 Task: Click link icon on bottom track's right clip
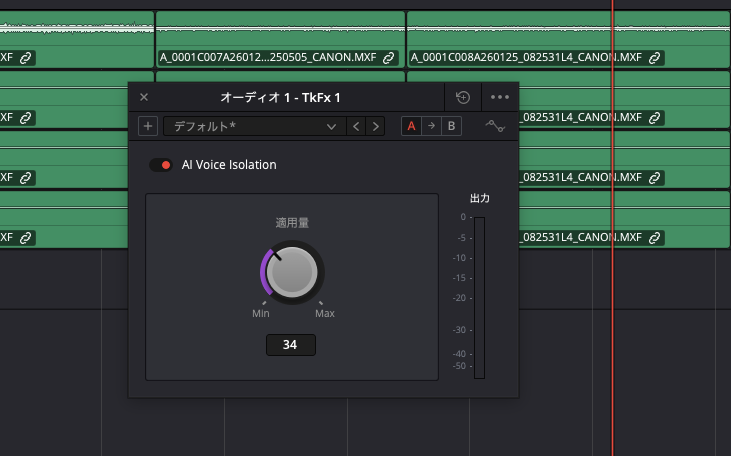pos(654,238)
